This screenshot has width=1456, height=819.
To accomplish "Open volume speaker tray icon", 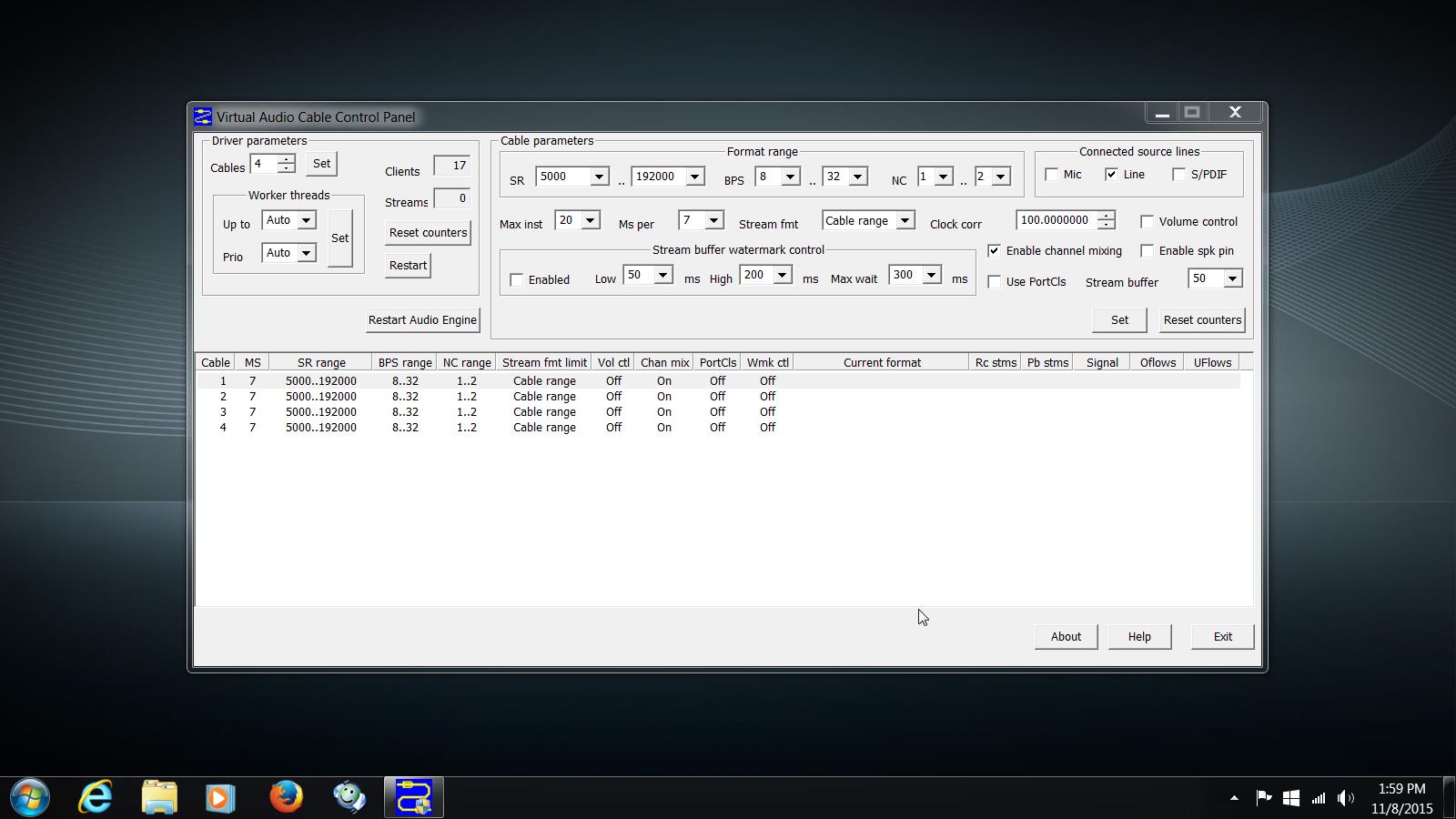I will 1346,798.
